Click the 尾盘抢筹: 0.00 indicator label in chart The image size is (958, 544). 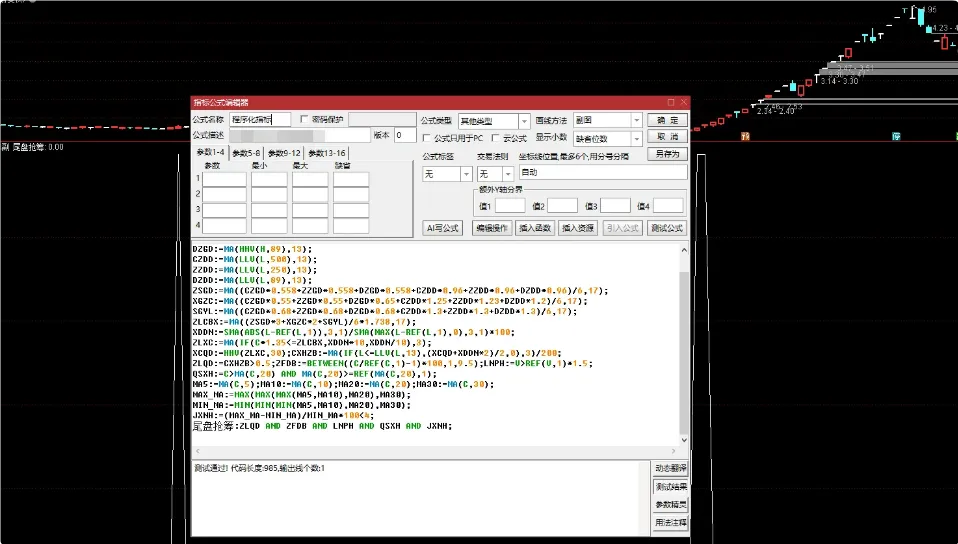pos(37,147)
